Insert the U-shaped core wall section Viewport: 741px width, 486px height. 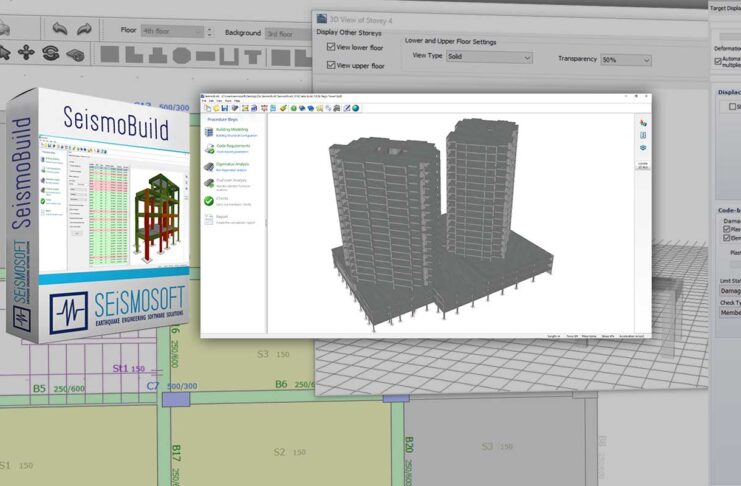coord(229,57)
